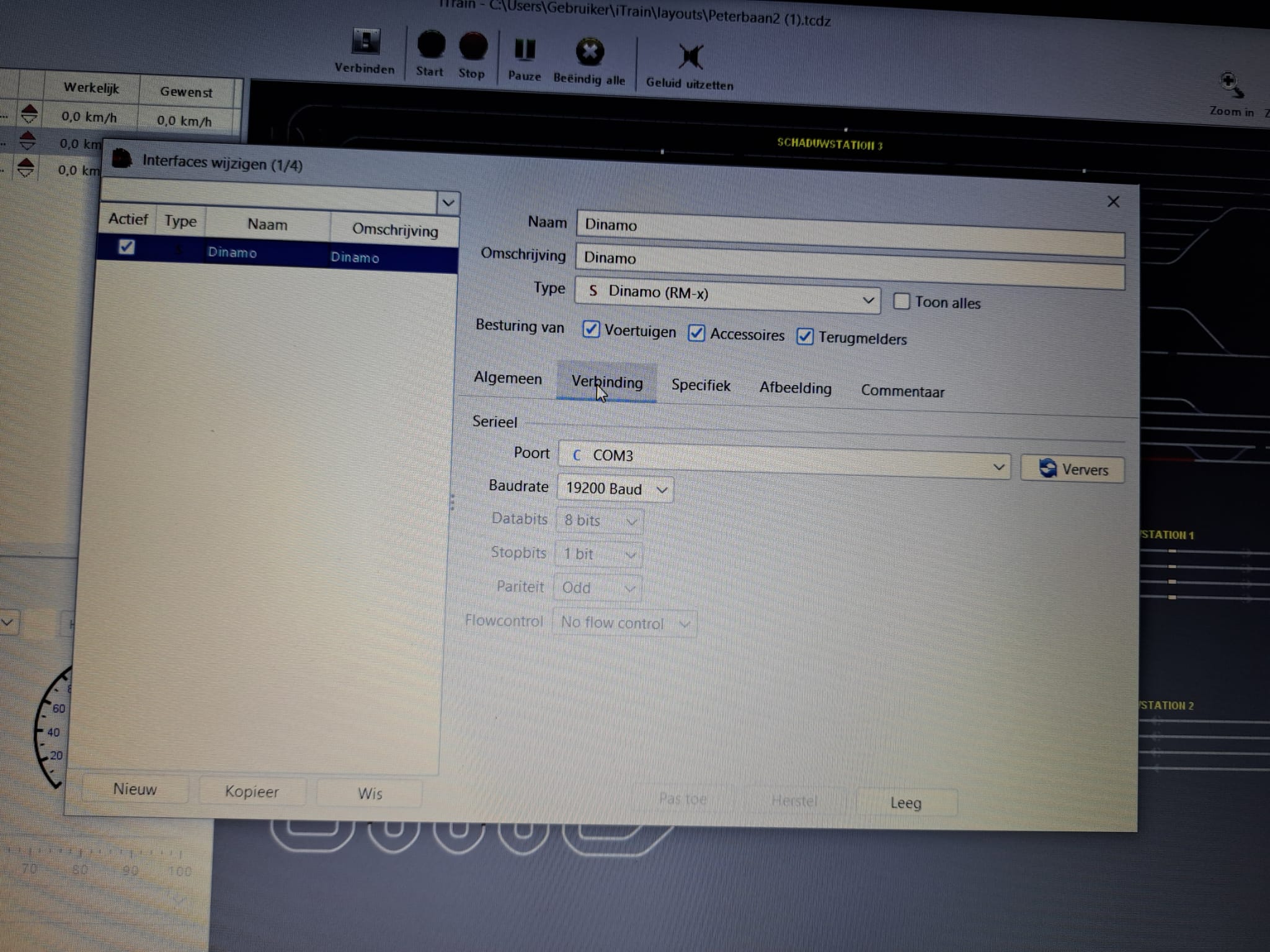
Task: Click the Pauze toolbar icon
Action: [525, 50]
